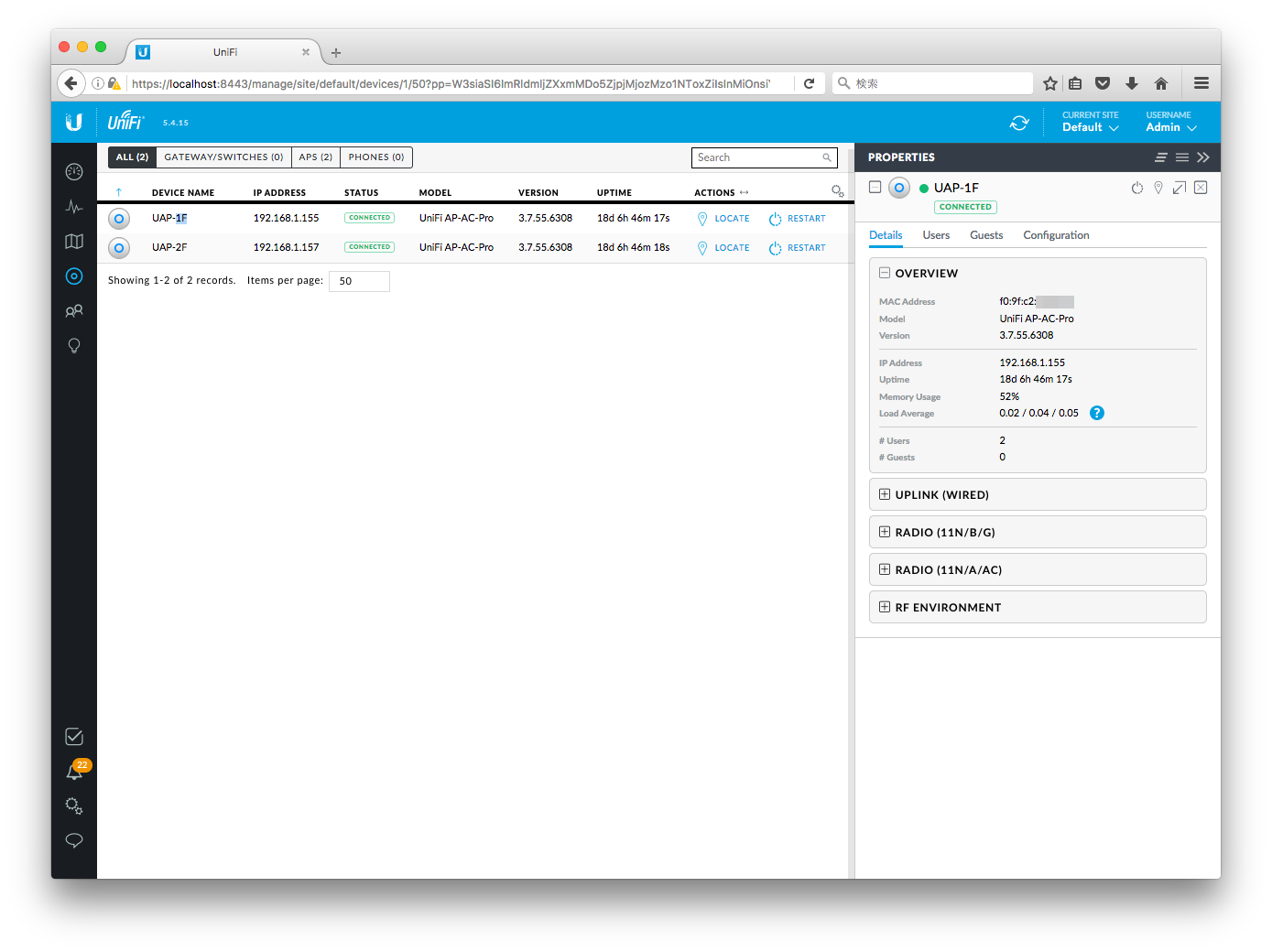Viewport: 1272px width, 952px height.
Task: Open the Map view in sidebar
Action: point(74,242)
